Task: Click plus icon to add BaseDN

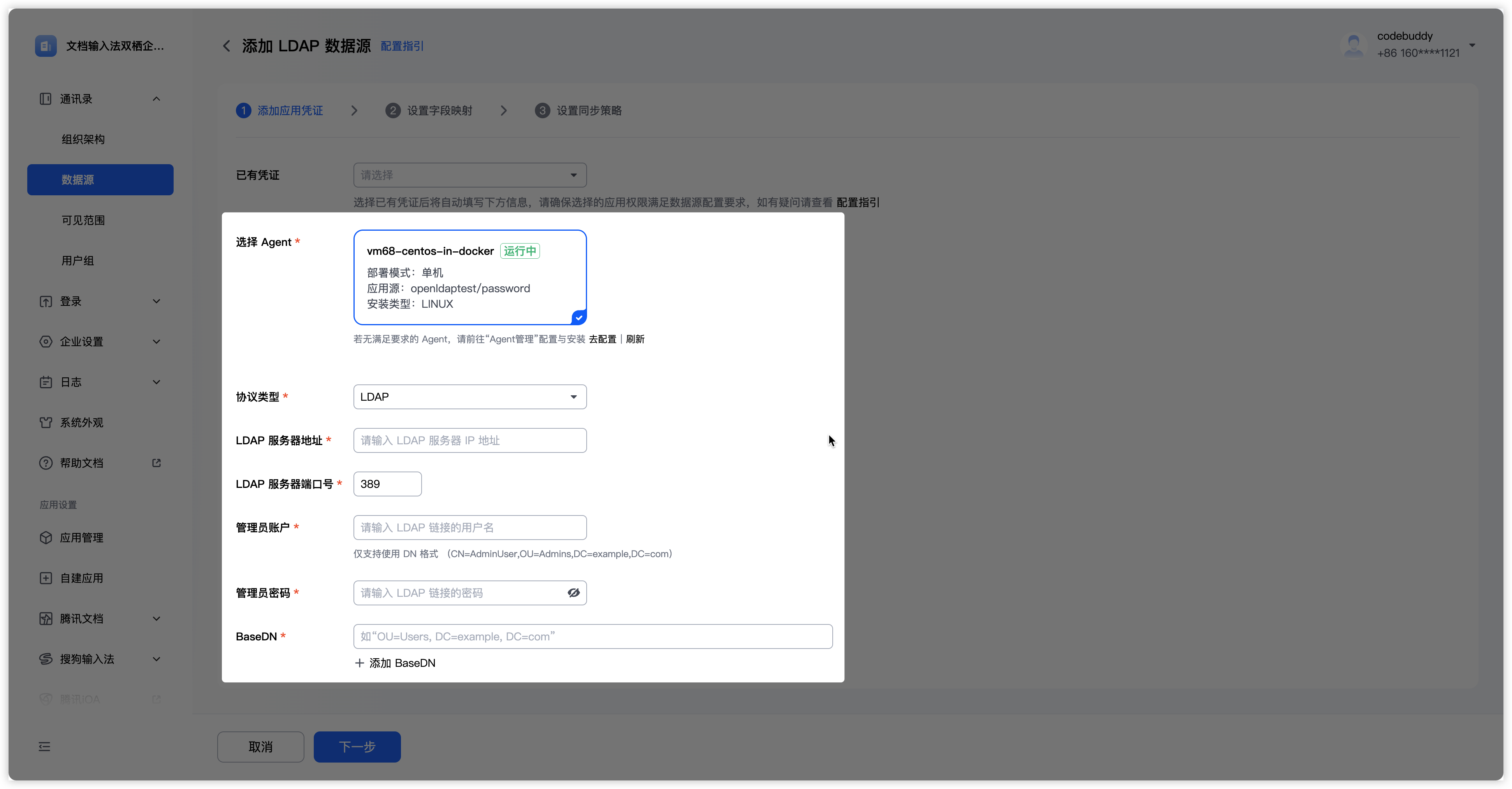Action: pyautogui.click(x=359, y=663)
